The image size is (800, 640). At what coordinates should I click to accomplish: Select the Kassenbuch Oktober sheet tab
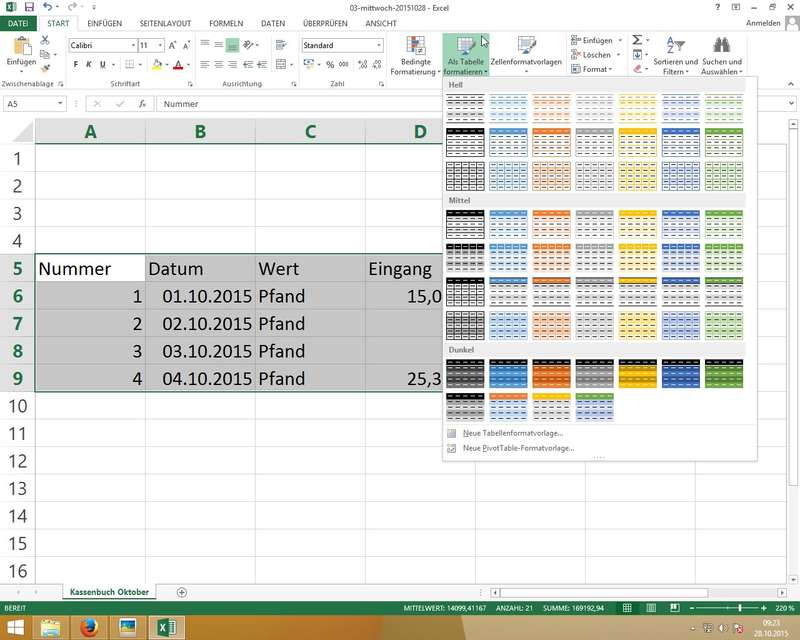(x=109, y=592)
